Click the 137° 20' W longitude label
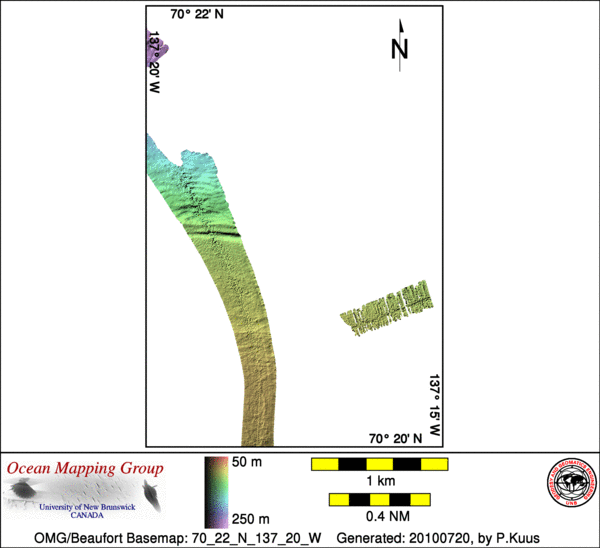Image resolution: width=600 pixels, height=548 pixels. click(x=155, y=62)
